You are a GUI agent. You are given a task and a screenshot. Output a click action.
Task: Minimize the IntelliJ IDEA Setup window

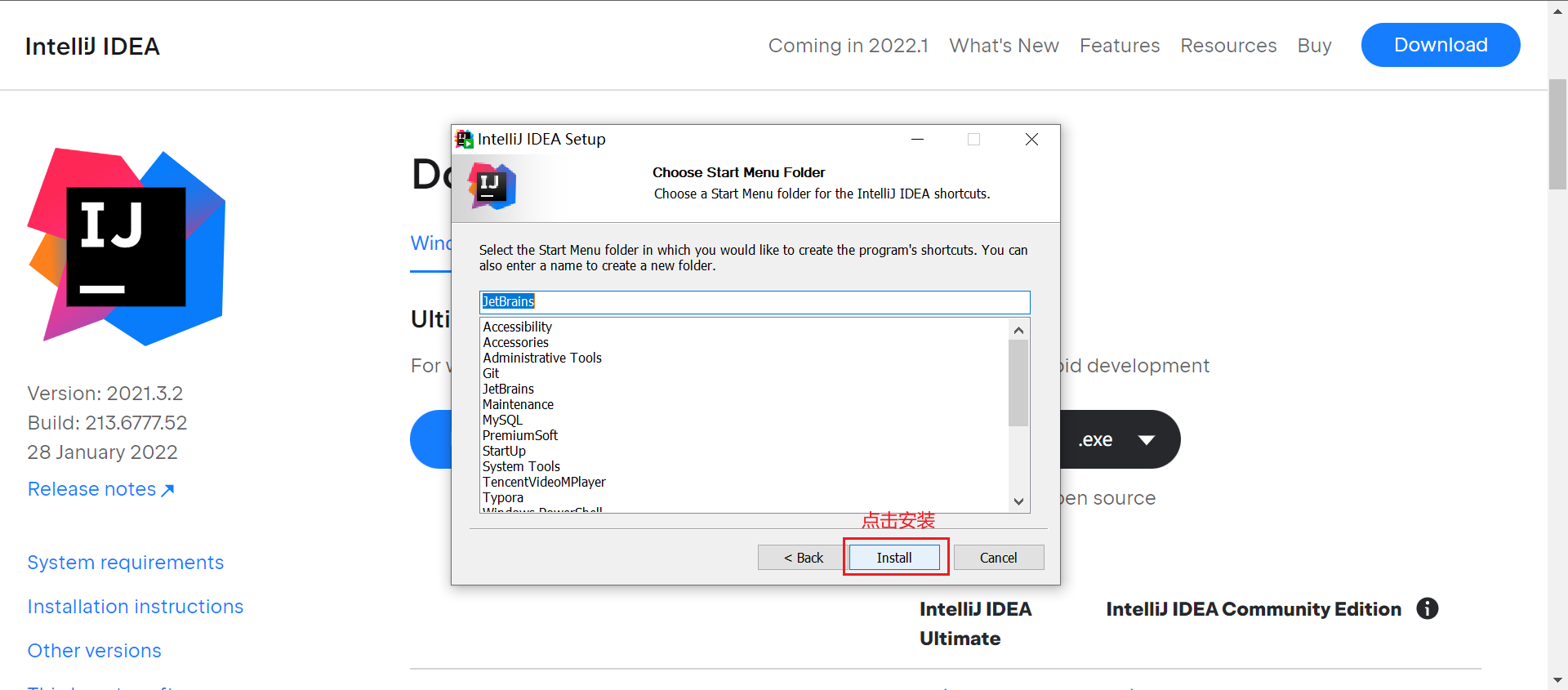pyautogui.click(x=918, y=140)
